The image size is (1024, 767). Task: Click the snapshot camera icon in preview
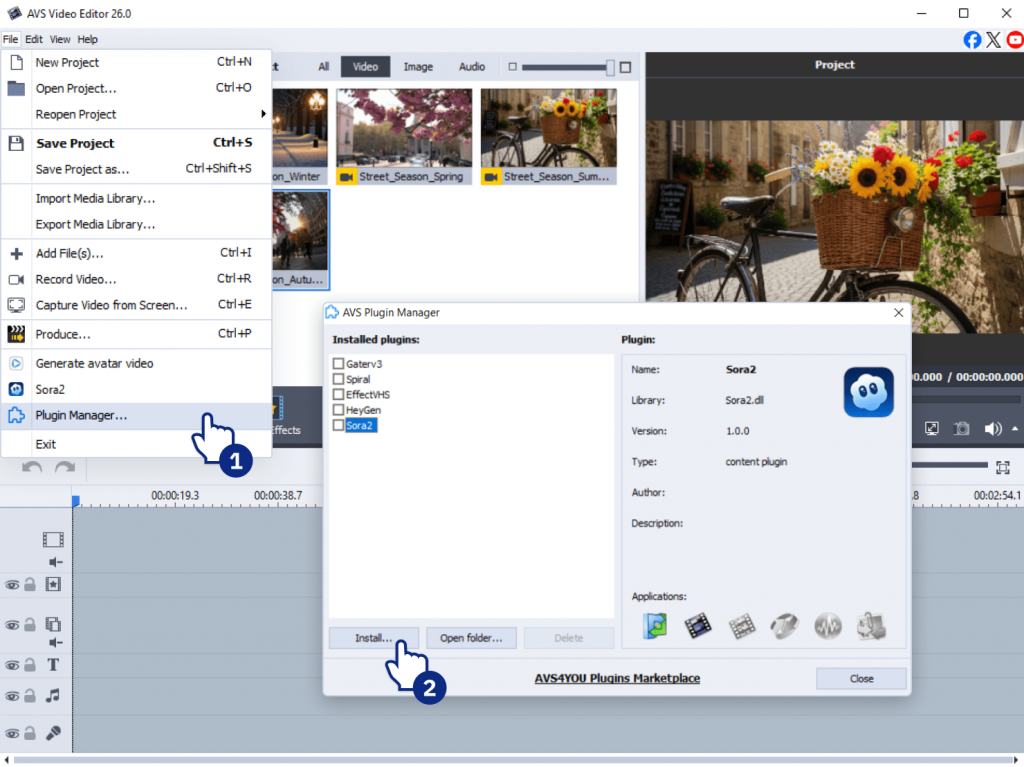(x=961, y=428)
